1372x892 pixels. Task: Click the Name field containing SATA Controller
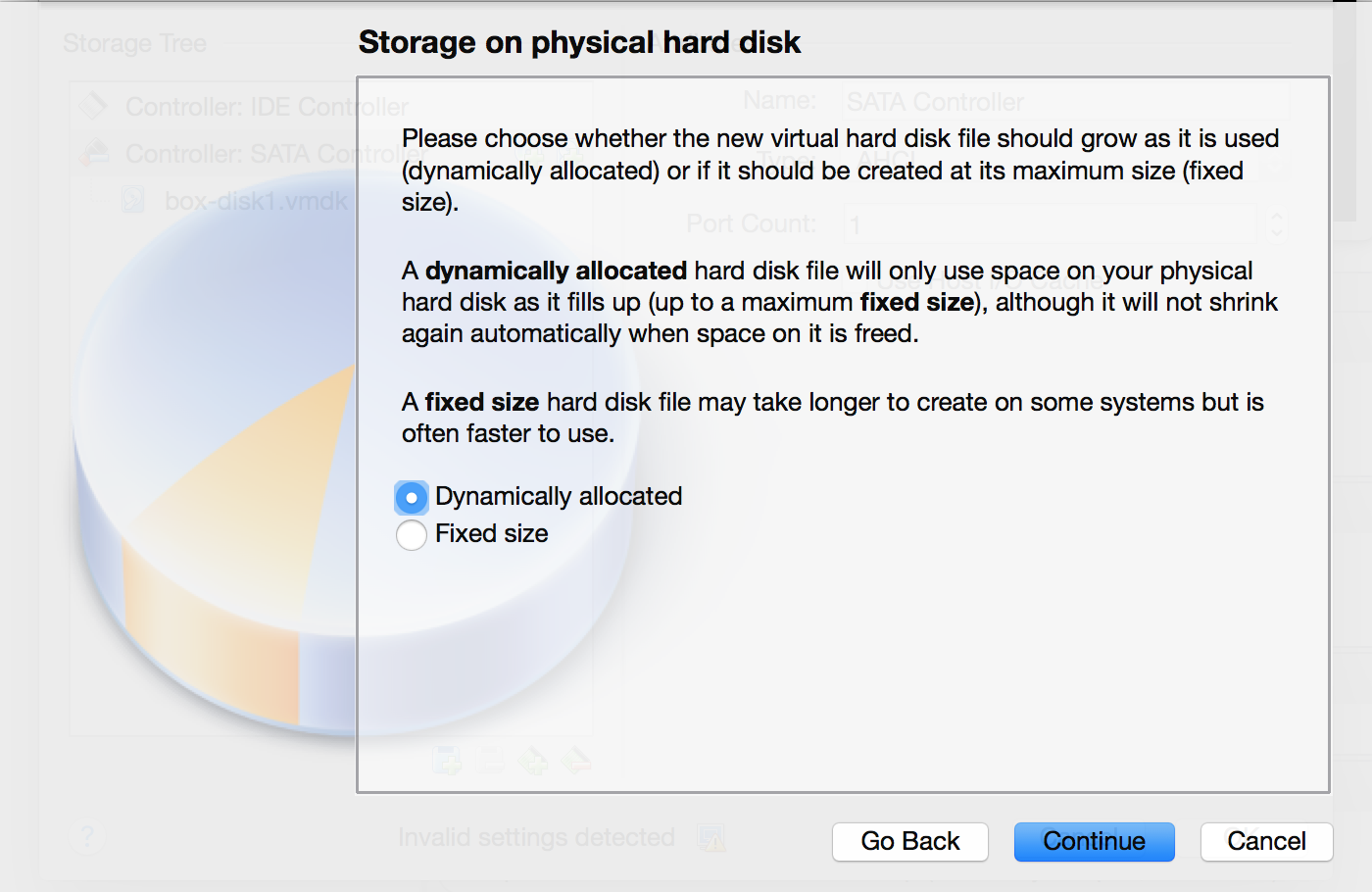coord(1063,102)
